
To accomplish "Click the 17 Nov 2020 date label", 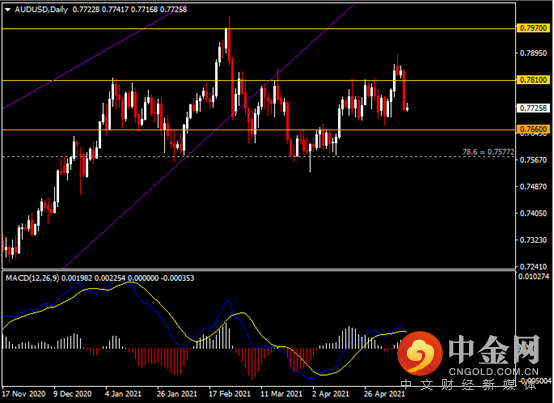I will [x=24, y=394].
